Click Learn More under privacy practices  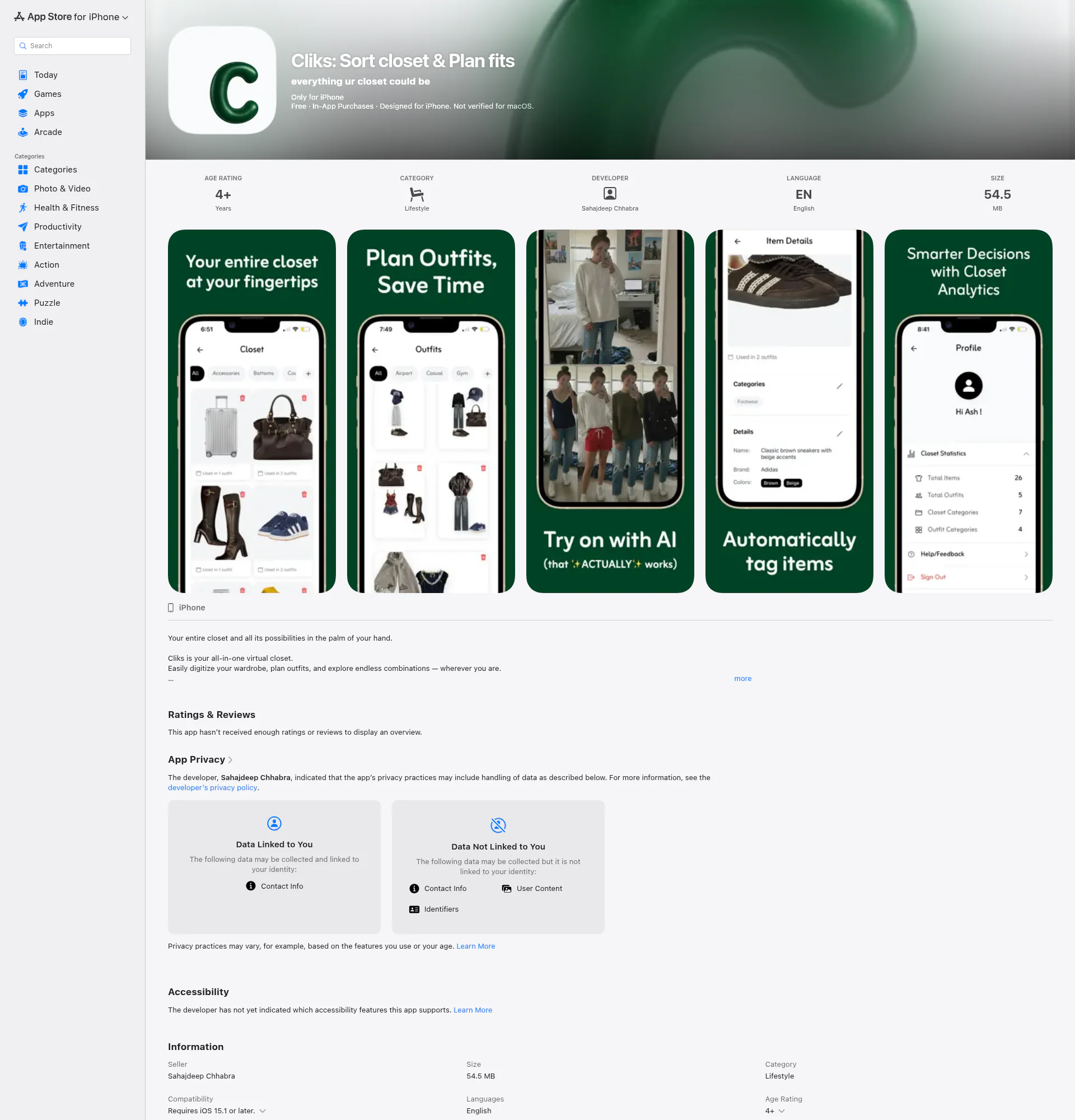(x=476, y=946)
